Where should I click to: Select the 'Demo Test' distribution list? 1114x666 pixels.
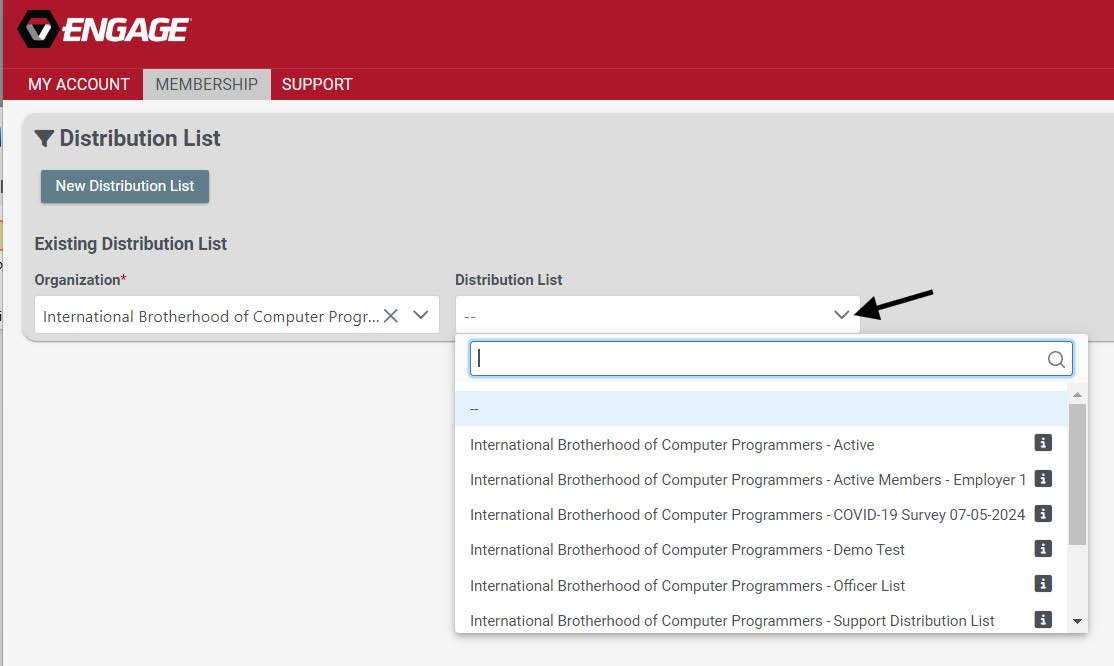(762, 549)
